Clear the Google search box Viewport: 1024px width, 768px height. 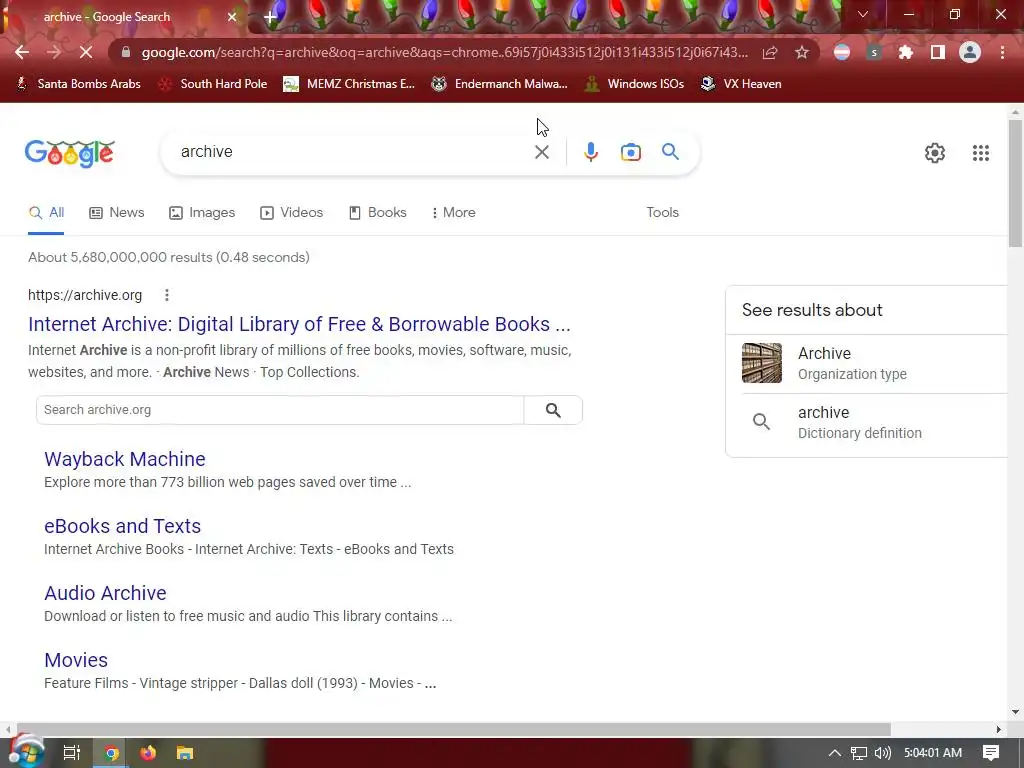(x=541, y=152)
